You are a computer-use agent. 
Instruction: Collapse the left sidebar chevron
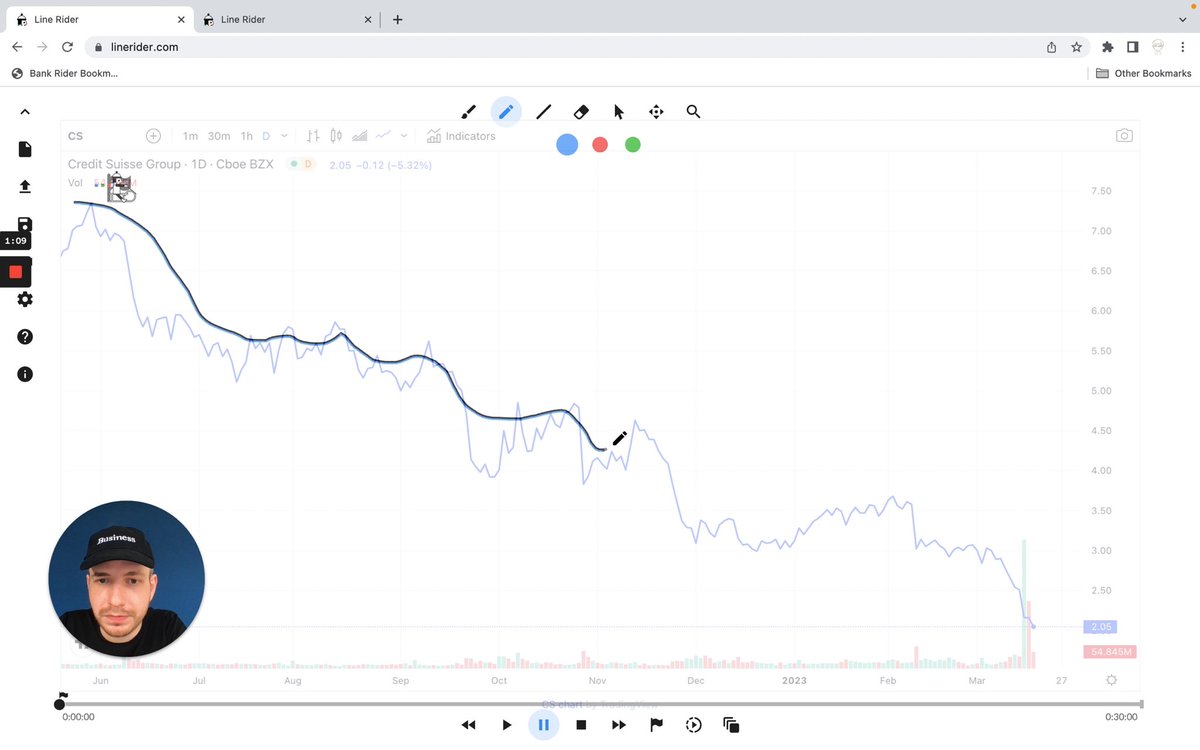[x=25, y=112]
